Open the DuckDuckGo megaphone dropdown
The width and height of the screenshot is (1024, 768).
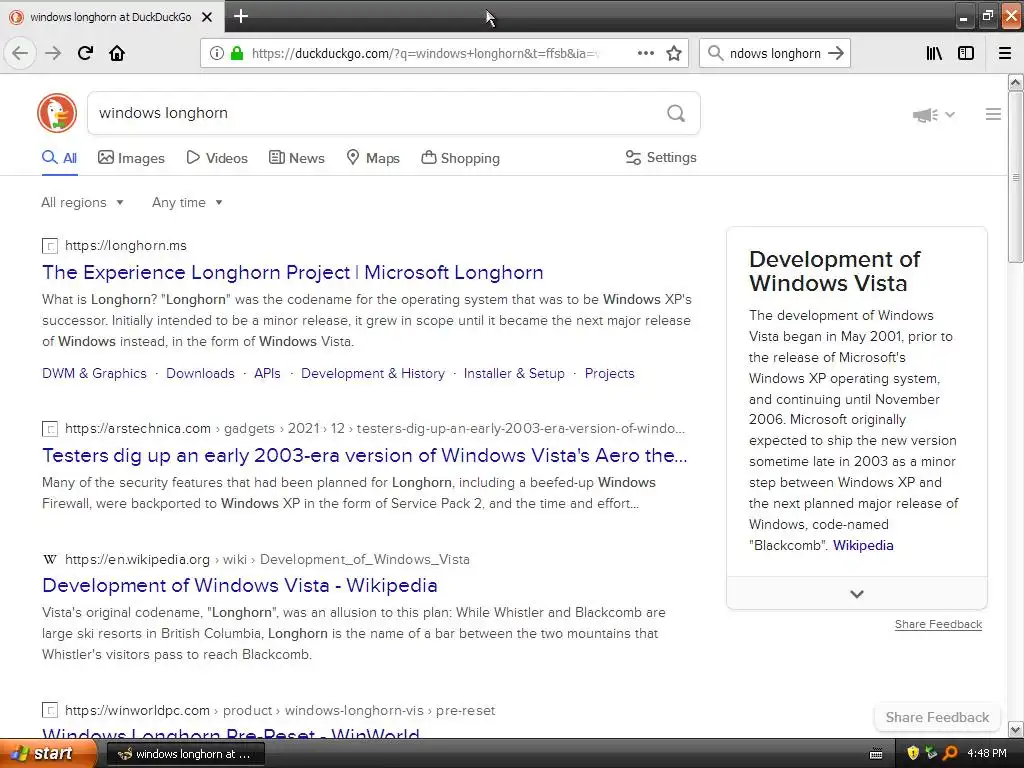[x=934, y=115]
